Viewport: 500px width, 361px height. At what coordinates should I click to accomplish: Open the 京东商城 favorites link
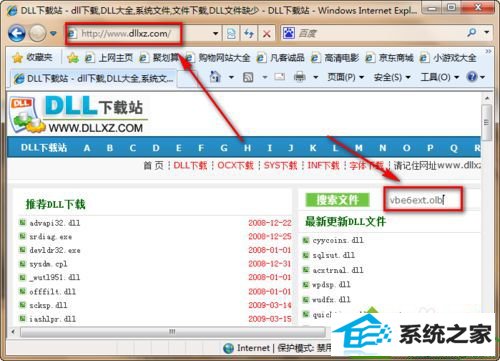click(x=389, y=58)
